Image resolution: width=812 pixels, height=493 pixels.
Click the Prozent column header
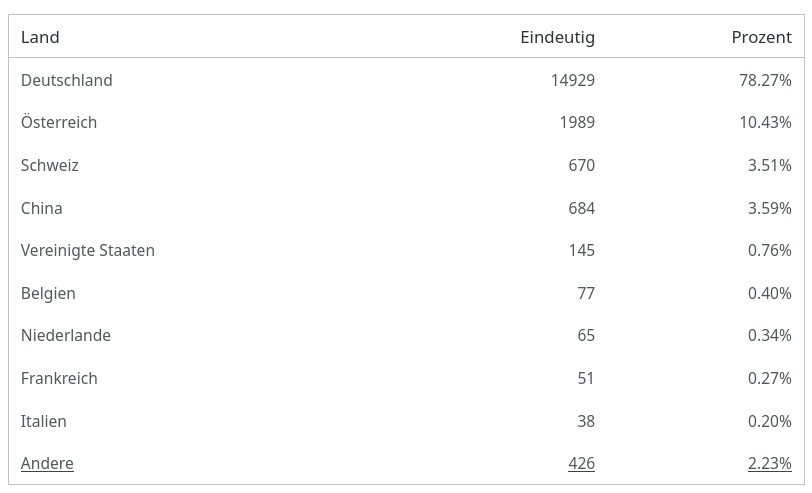coord(761,37)
